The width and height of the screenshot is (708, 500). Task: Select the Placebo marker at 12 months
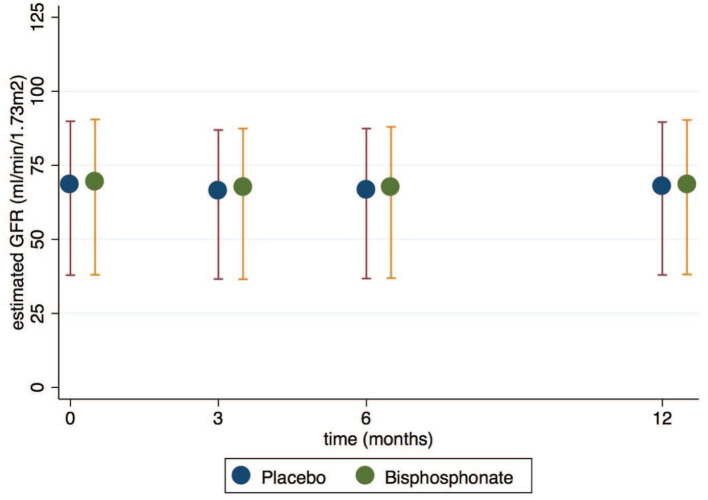pos(661,185)
